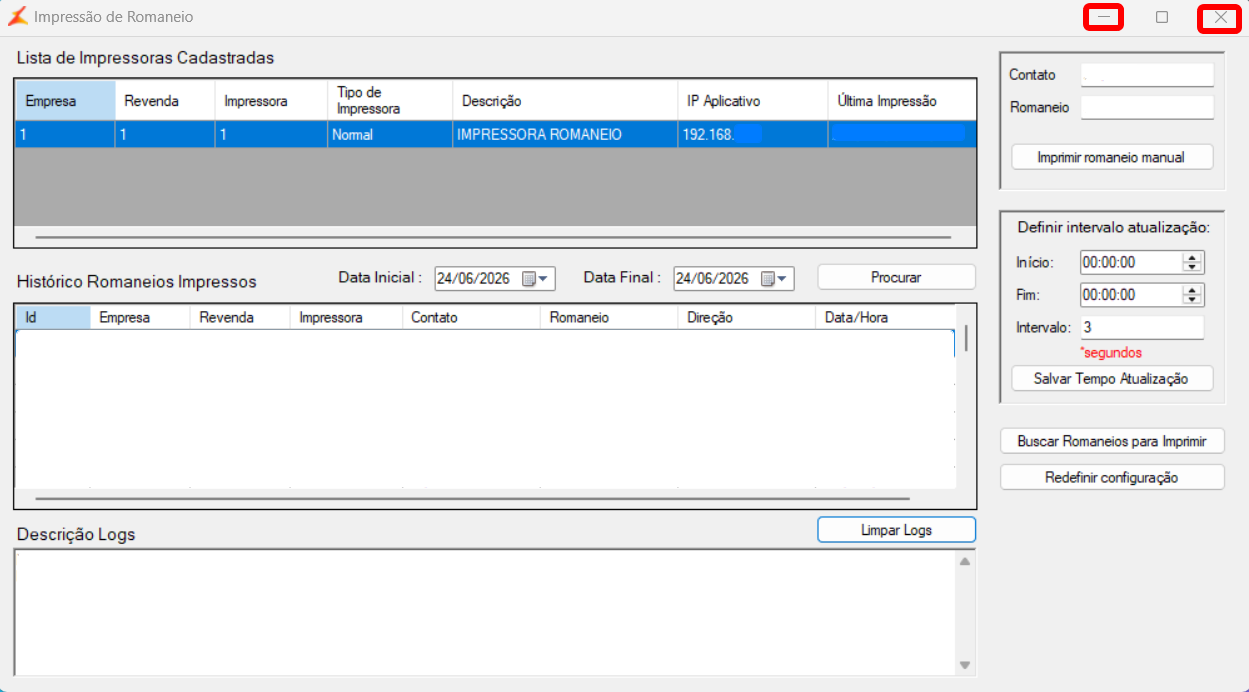Click Salvar Tempo Atualização button

[x=1111, y=379]
